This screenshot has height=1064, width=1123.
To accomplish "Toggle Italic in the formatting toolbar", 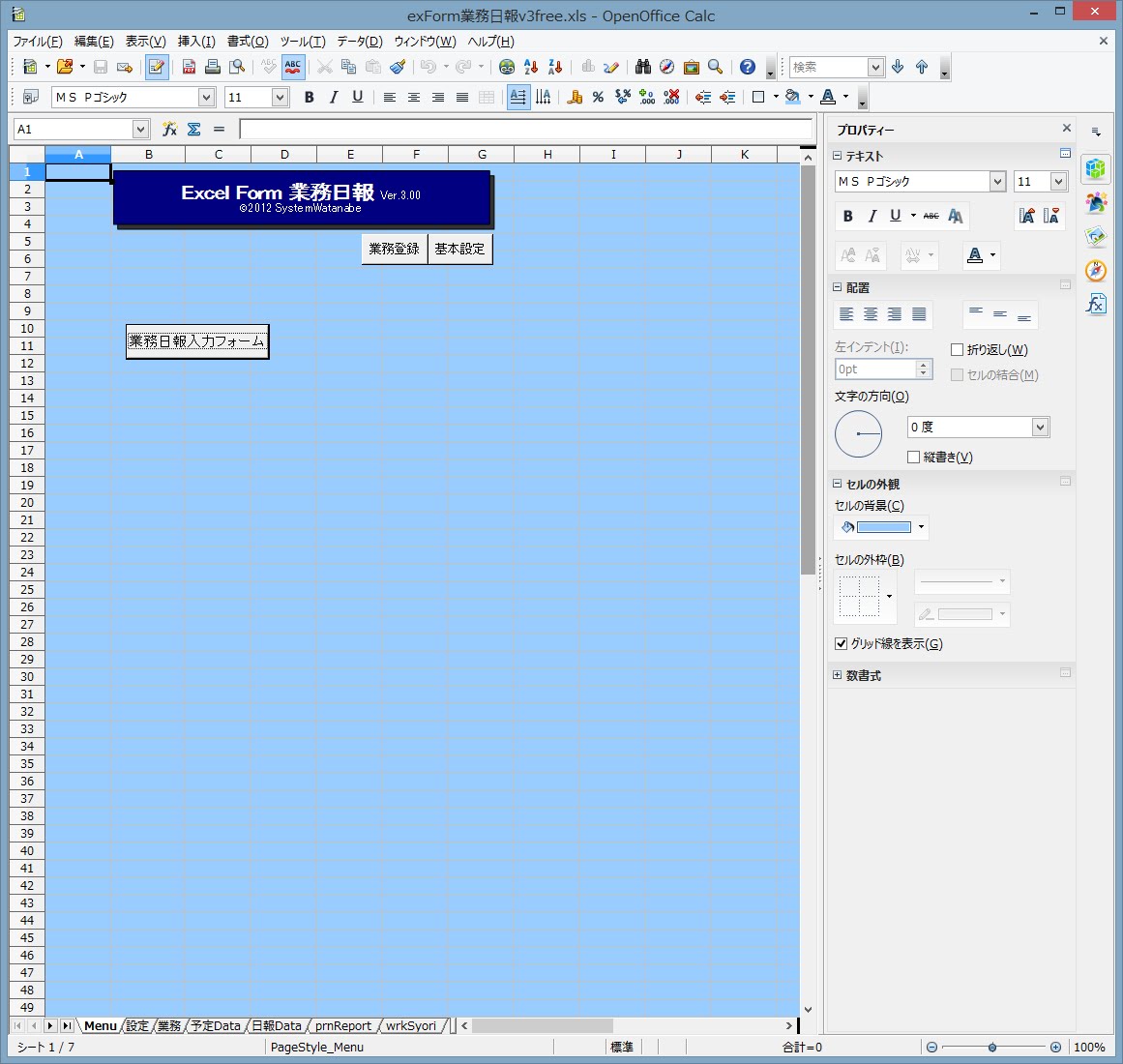I will [x=333, y=98].
